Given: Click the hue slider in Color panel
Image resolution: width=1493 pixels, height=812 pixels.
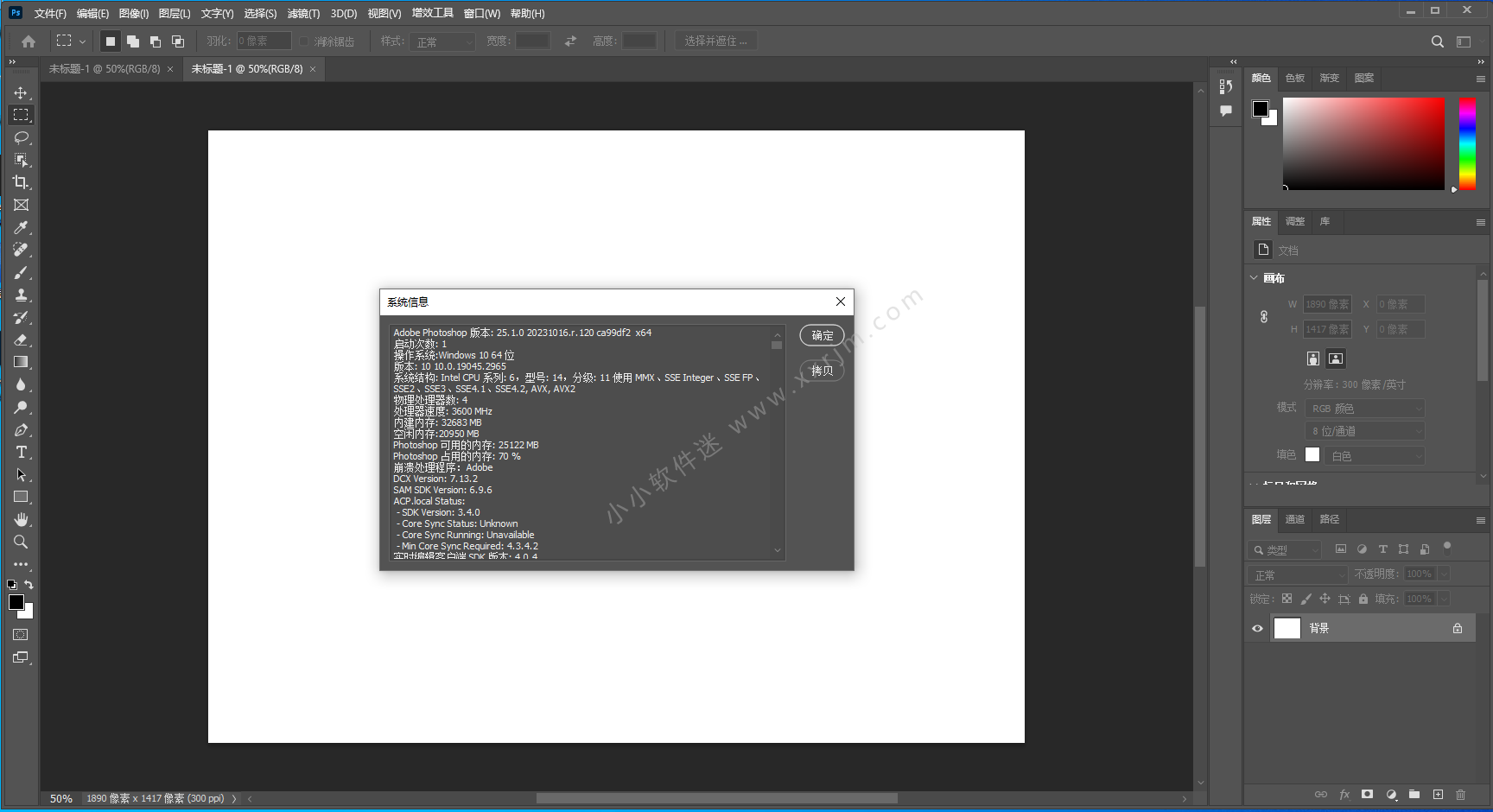Looking at the screenshot, I should coord(1468,143).
